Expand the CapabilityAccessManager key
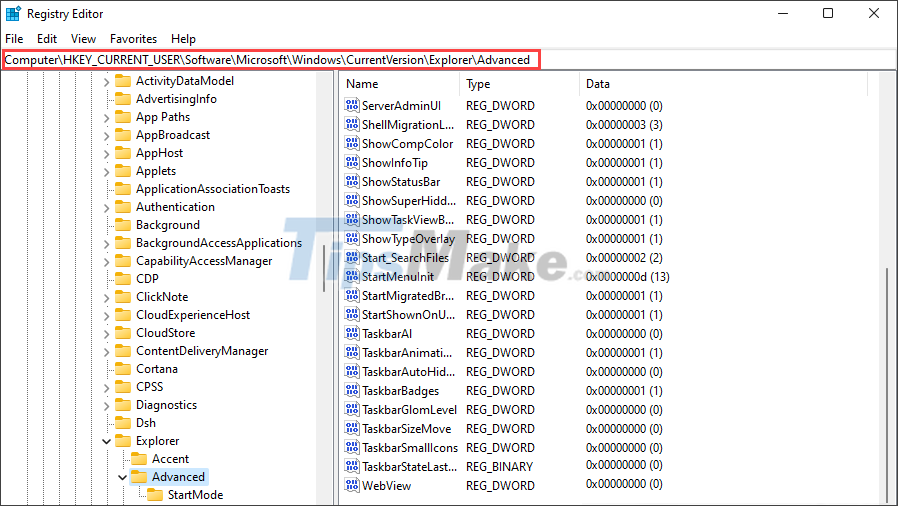This screenshot has height=506, width=898. point(107,262)
